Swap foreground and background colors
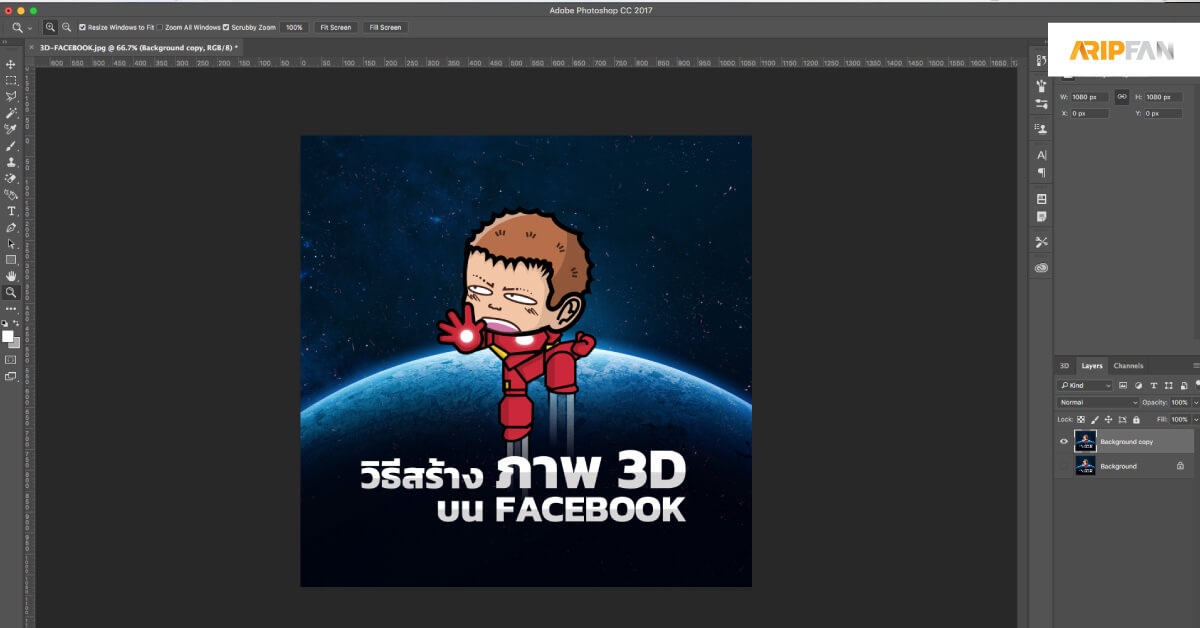 (16, 324)
